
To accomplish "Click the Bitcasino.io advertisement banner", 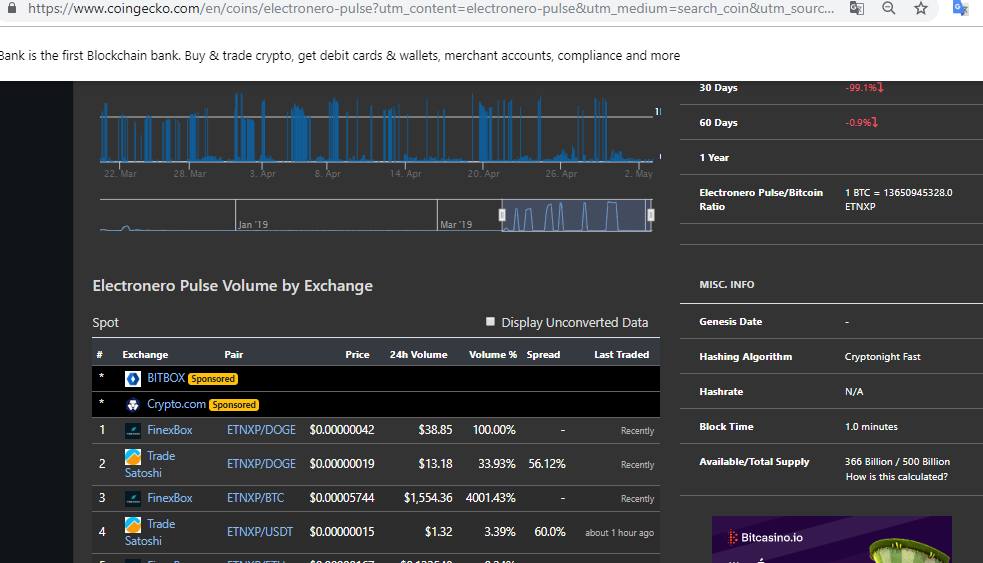I will [x=831, y=539].
